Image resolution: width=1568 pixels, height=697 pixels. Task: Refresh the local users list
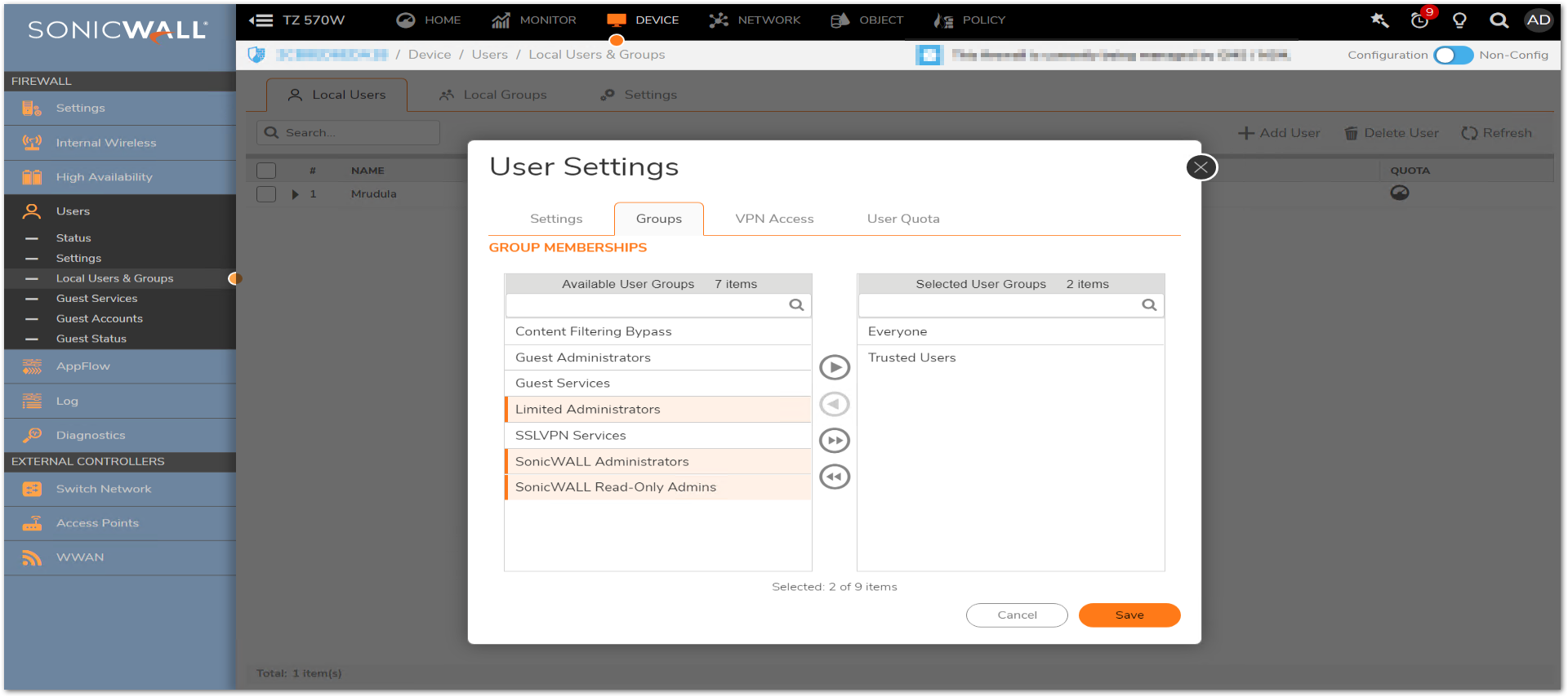(1497, 133)
